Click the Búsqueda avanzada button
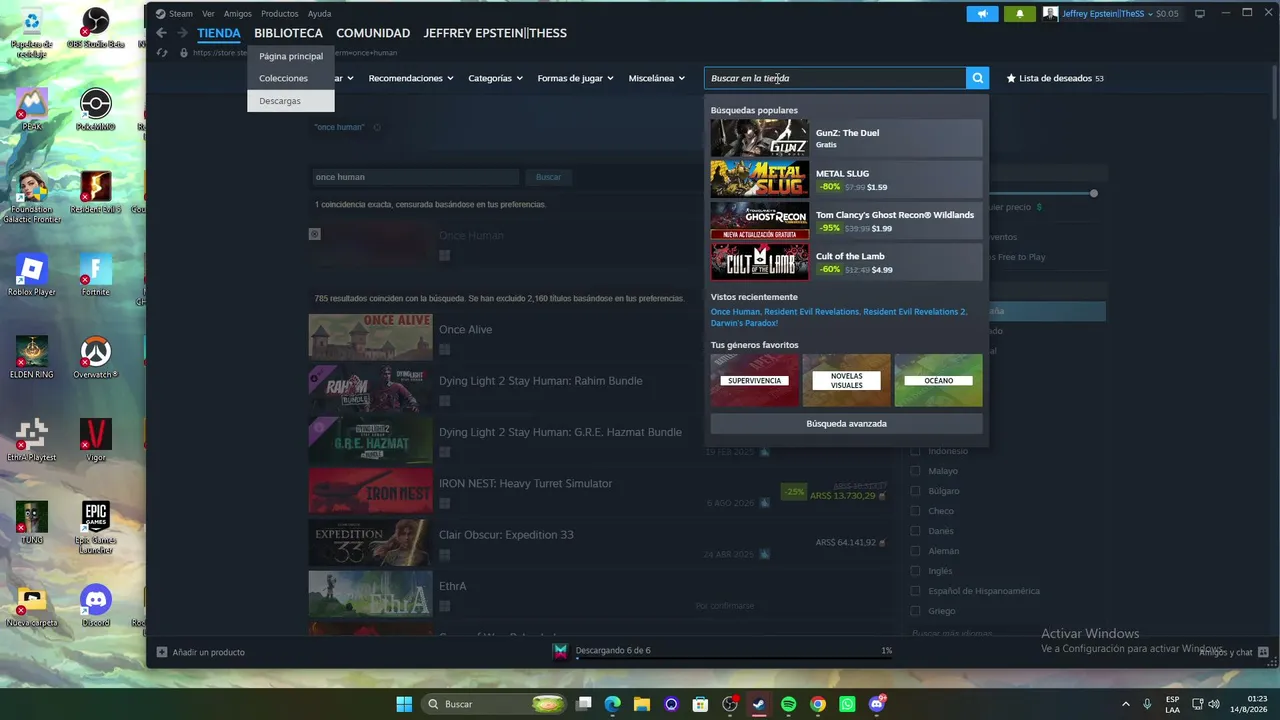Viewport: 1280px width, 720px height. (x=846, y=424)
